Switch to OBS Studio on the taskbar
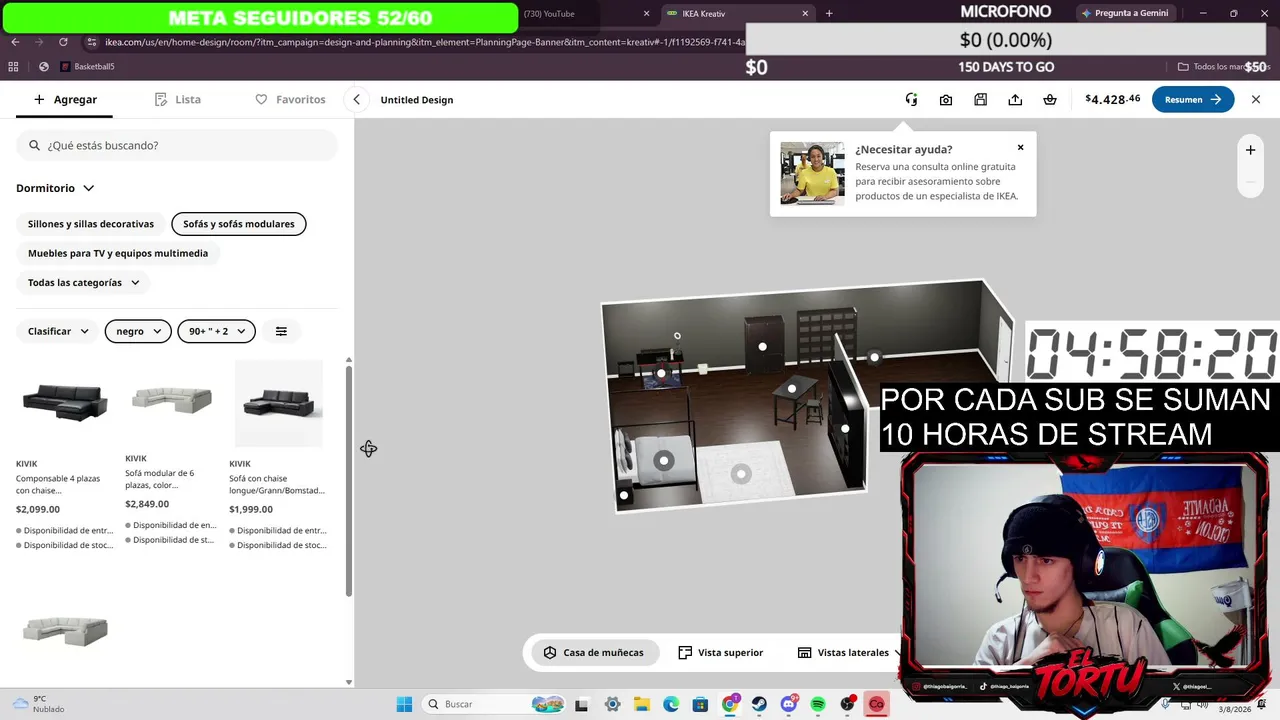The width and height of the screenshot is (1280, 720). 848,704
